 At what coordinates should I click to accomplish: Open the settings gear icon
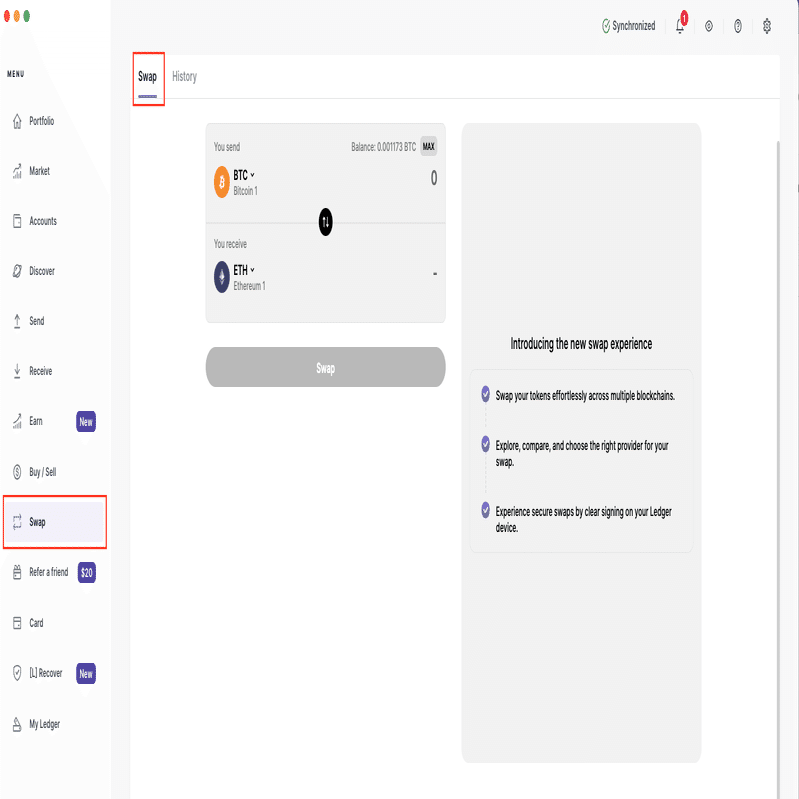[x=767, y=26]
